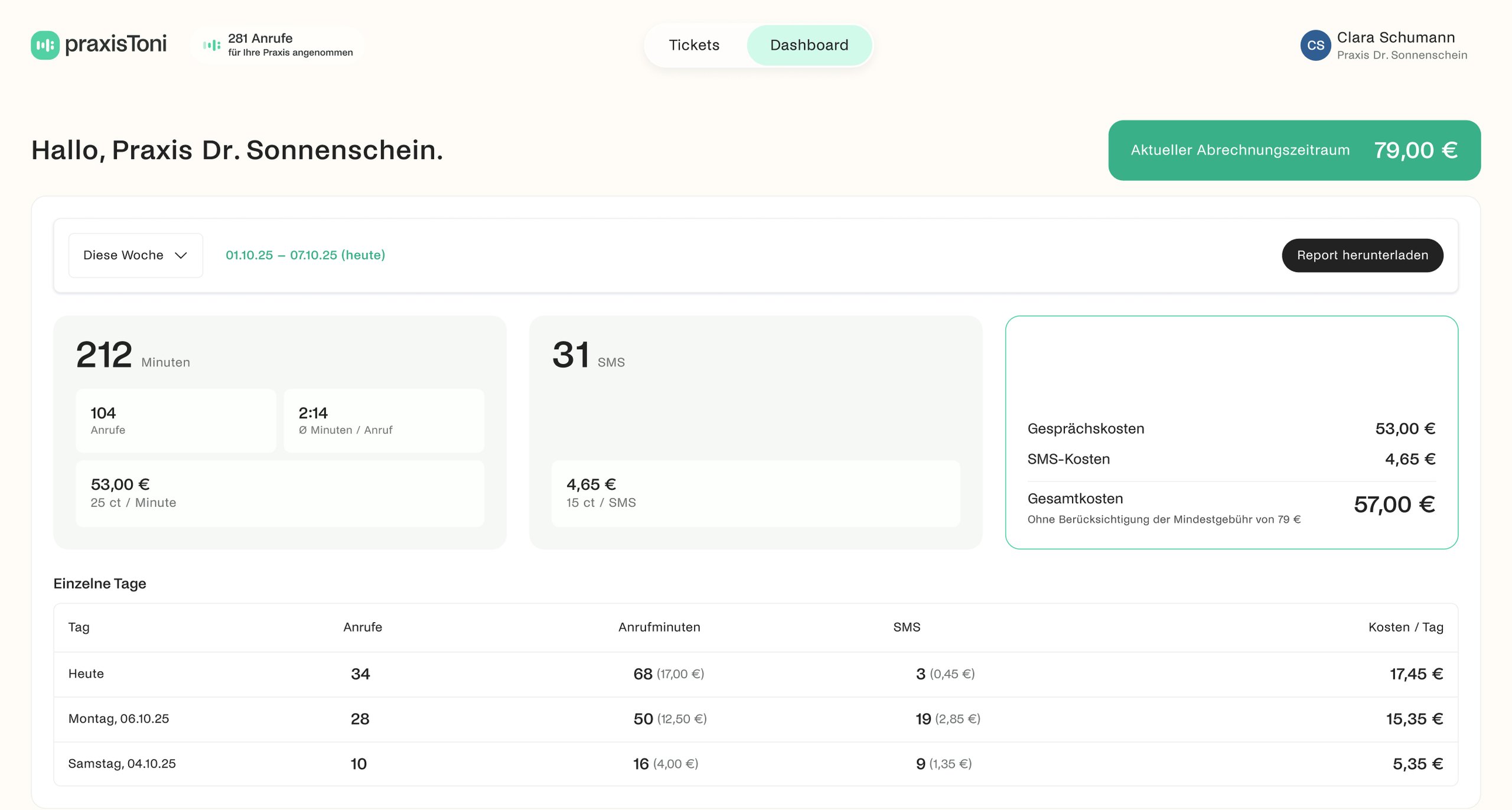Open the Samstag, 04.10.25 table row
The width and height of the screenshot is (1512, 810).
coord(755,764)
